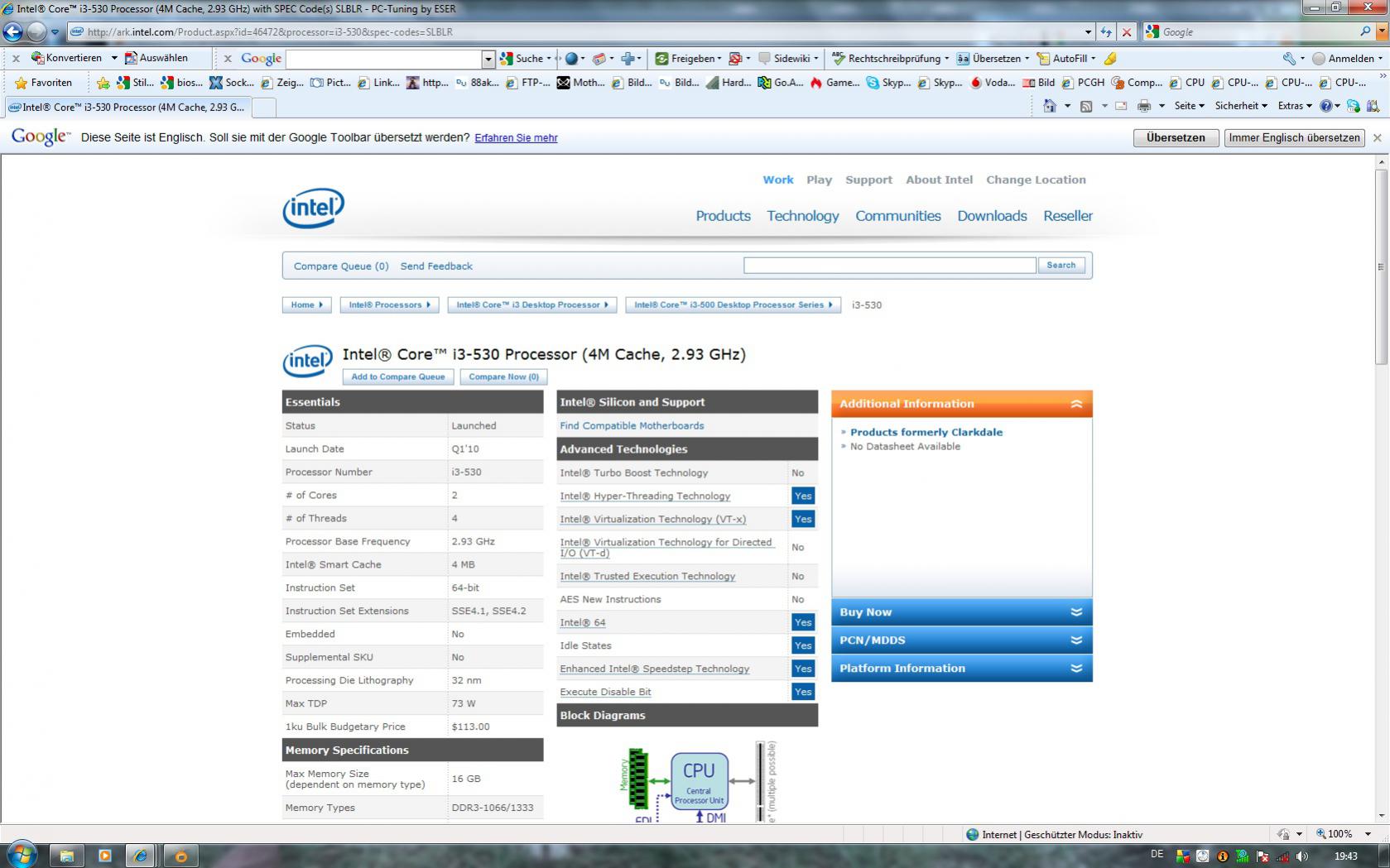Go to the Home breadcrumb
The height and width of the screenshot is (868, 1390).
pos(306,305)
